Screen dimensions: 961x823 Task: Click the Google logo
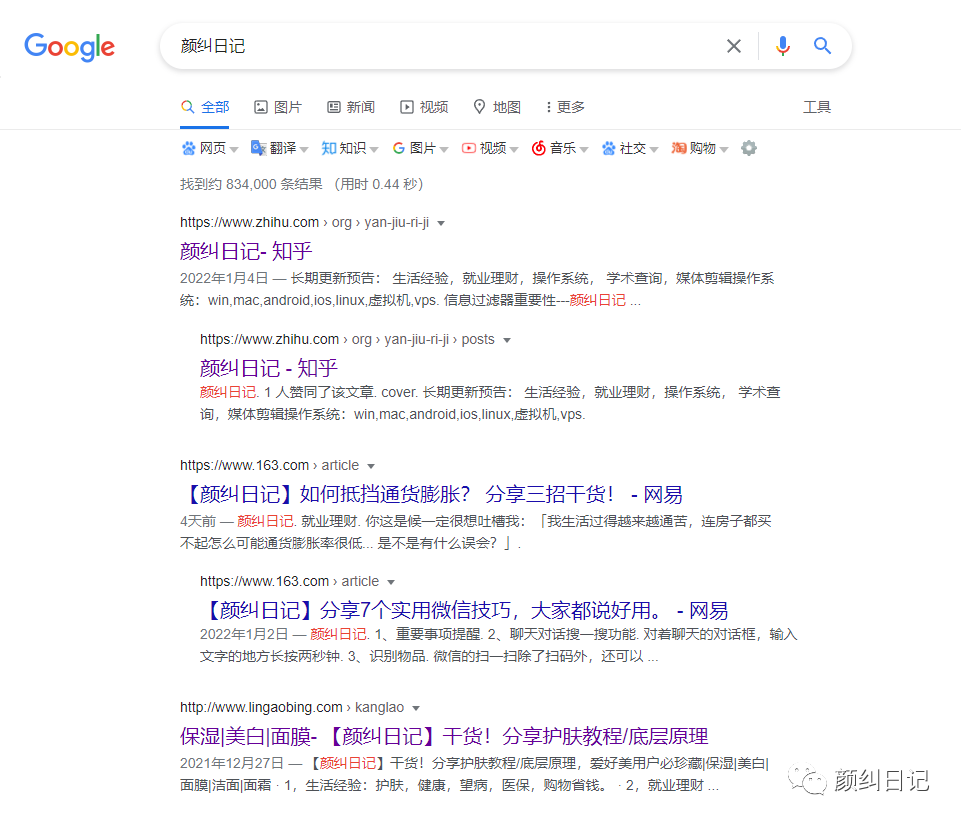click(69, 47)
